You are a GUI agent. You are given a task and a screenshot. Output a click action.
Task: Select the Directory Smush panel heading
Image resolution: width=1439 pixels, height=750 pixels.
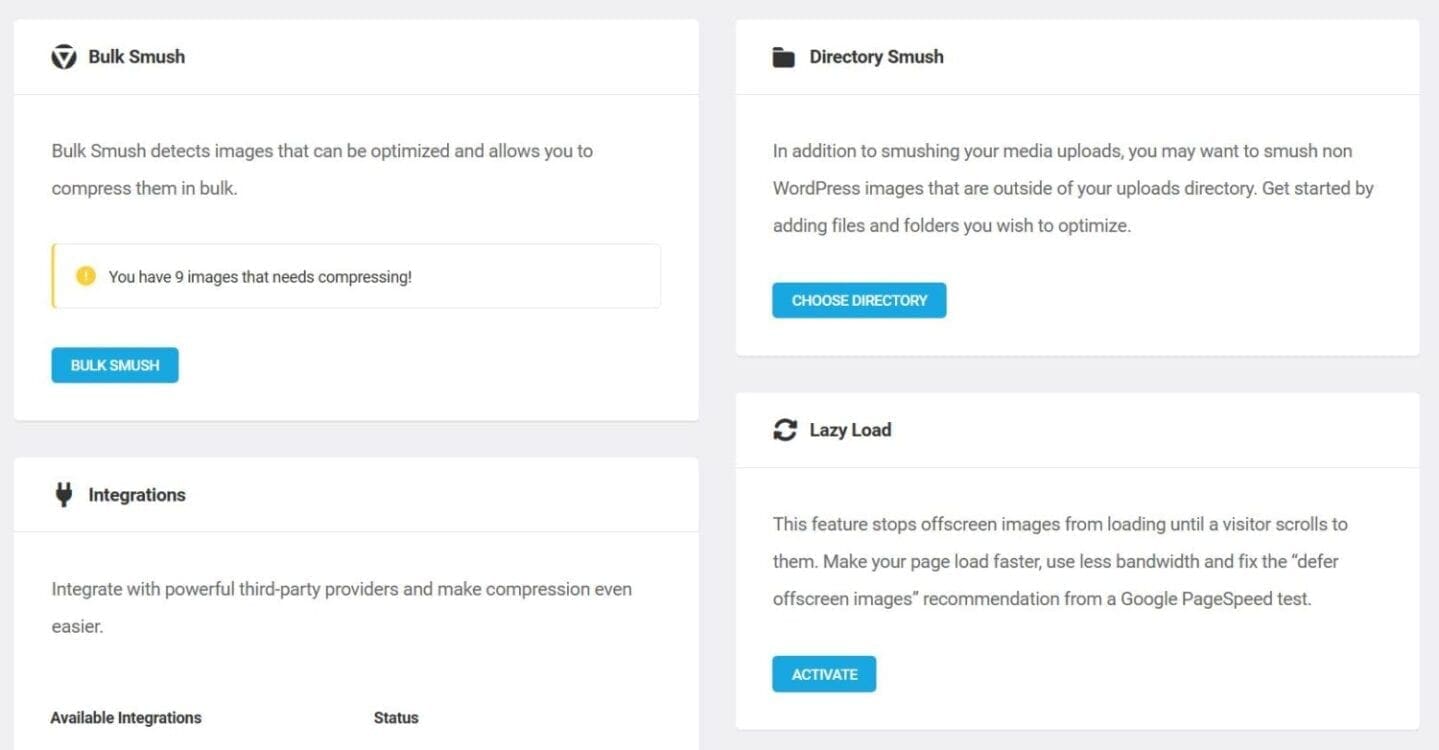click(876, 57)
